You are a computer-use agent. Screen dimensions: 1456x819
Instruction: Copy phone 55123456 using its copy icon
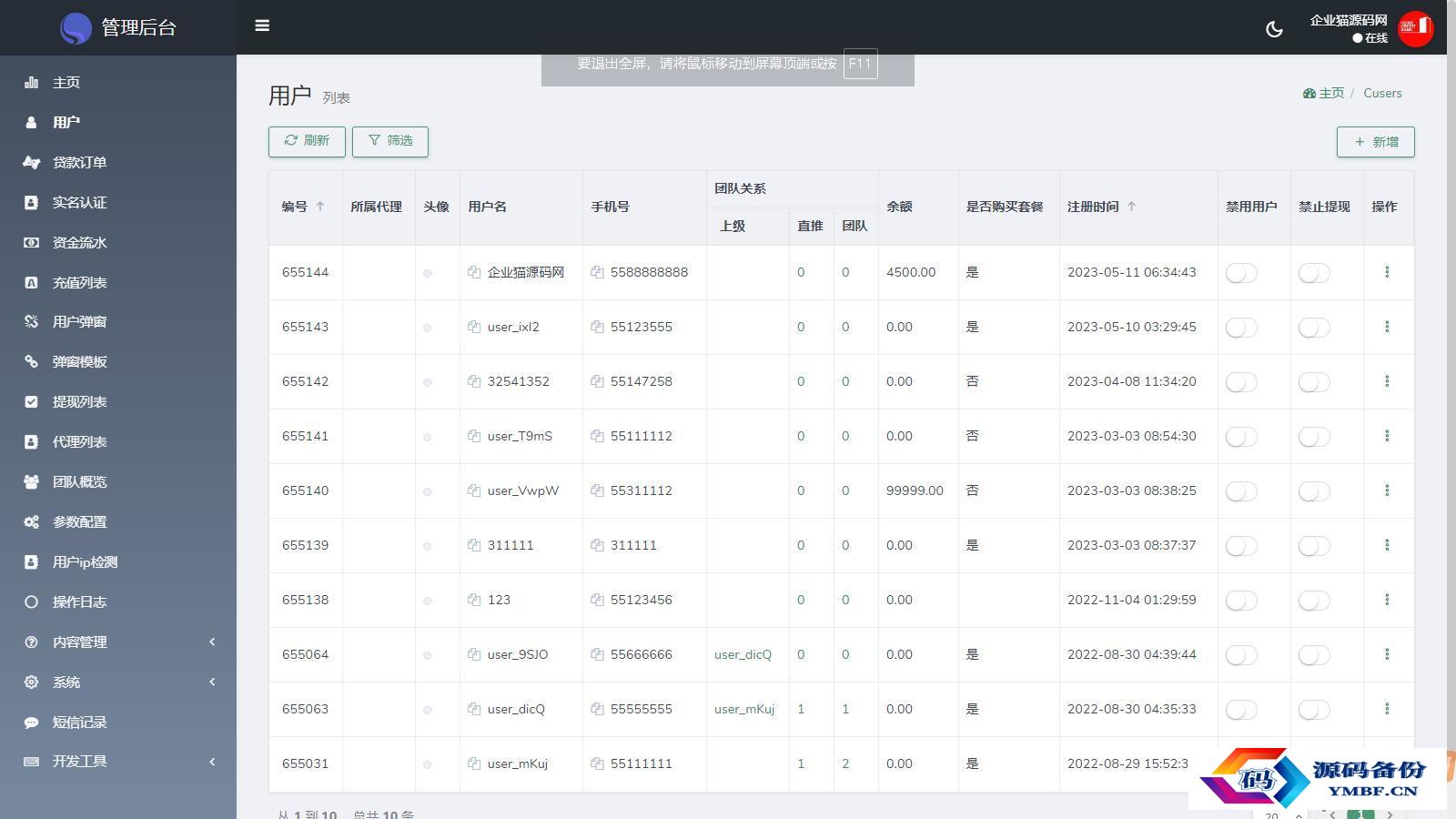[x=597, y=600]
